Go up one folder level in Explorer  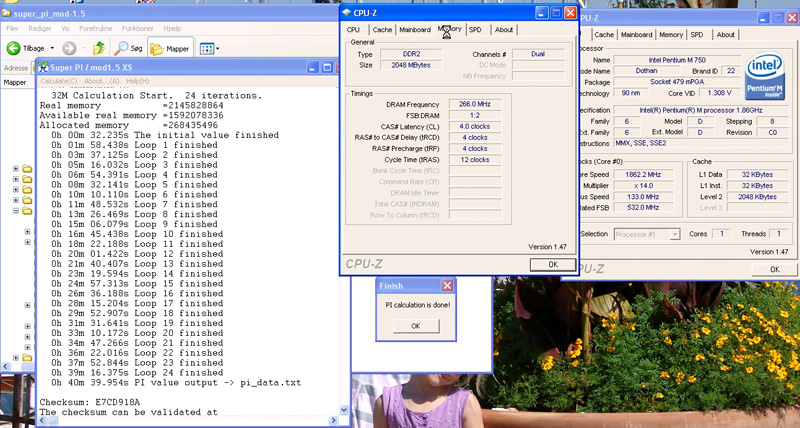[x=99, y=48]
